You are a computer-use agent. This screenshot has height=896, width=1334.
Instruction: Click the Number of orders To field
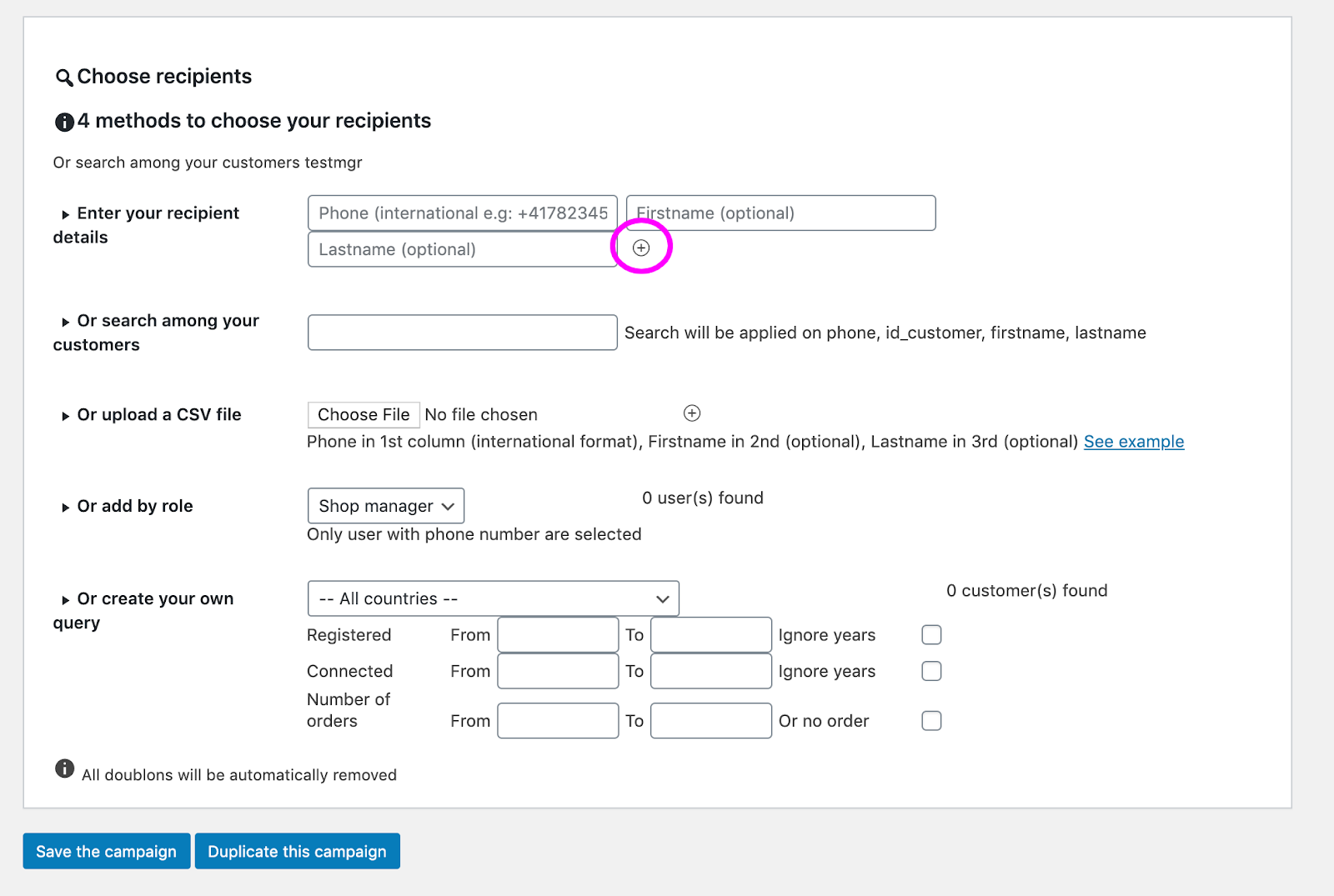coord(711,721)
